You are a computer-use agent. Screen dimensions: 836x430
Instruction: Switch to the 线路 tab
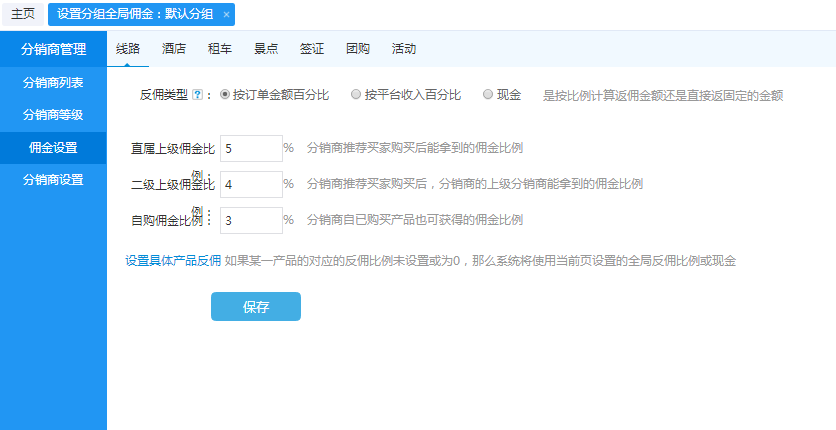pyautogui.click(x=128, y=48)
